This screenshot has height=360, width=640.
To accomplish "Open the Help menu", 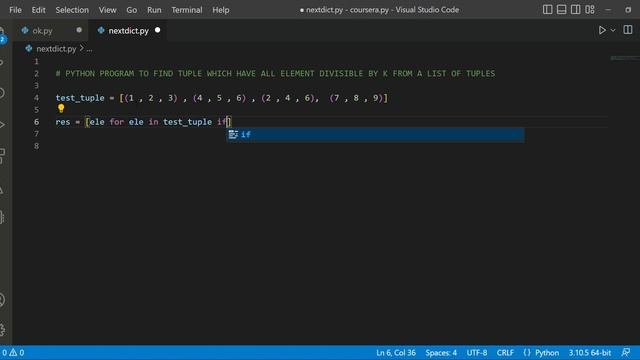I will click(x=220, y=10).
